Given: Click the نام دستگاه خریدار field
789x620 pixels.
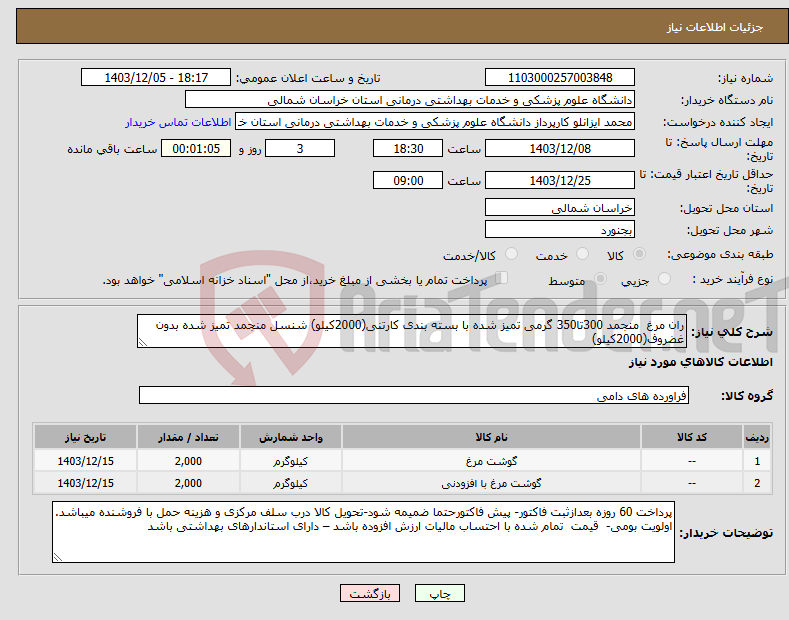Looking at the screenshot, I should point(410,100).
